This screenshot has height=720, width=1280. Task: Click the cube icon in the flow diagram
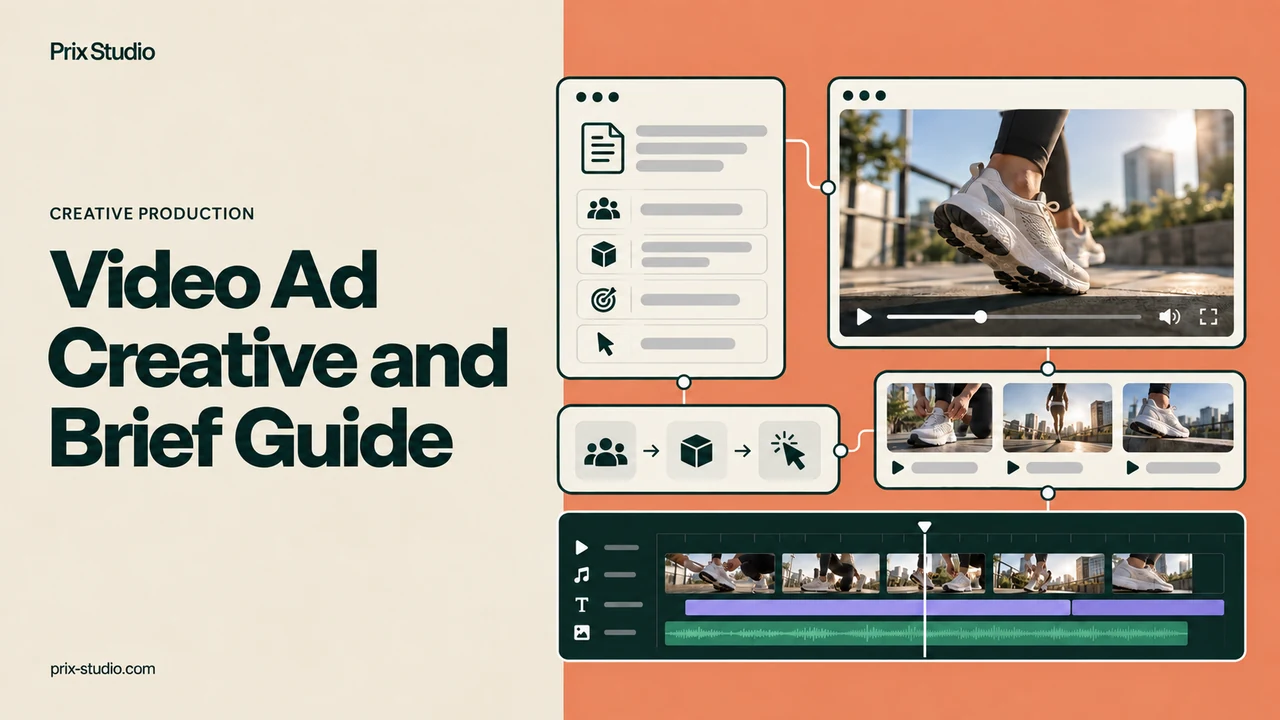(x=695, y=451)
